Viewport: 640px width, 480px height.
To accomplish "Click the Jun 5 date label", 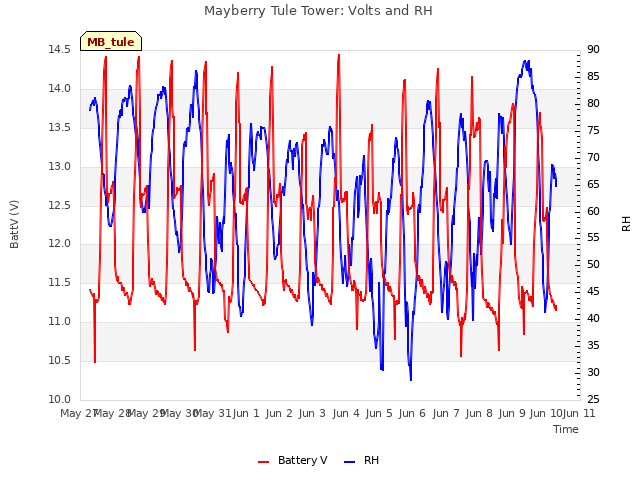I will click(x=379, y=413).
